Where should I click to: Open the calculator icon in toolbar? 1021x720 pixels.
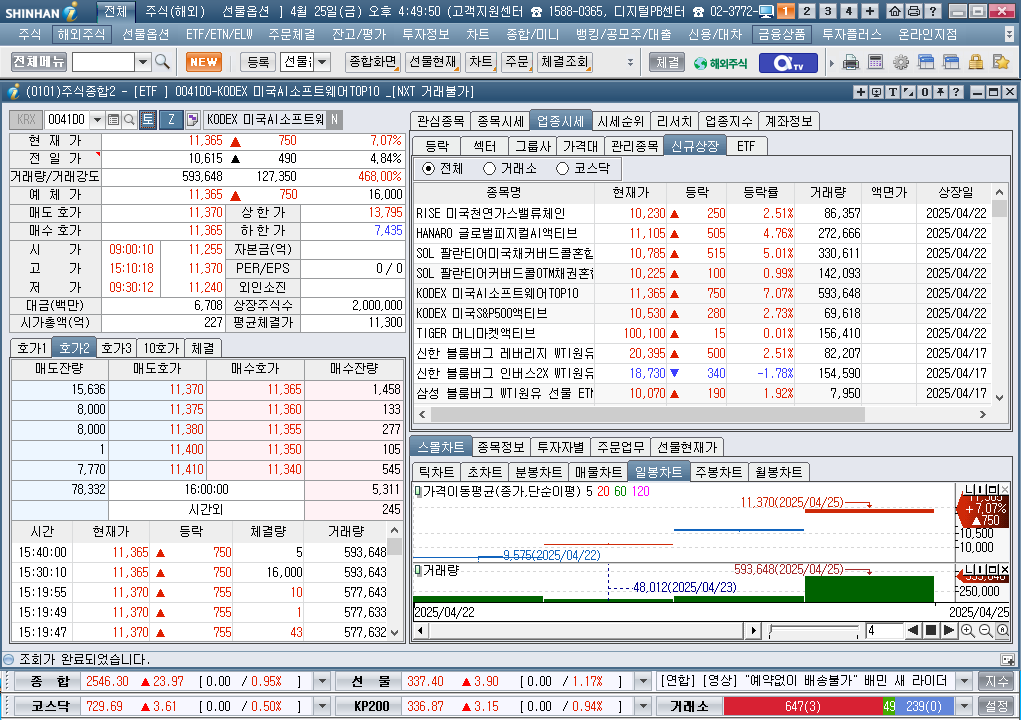pyautogui.click(x=875, y=62)
